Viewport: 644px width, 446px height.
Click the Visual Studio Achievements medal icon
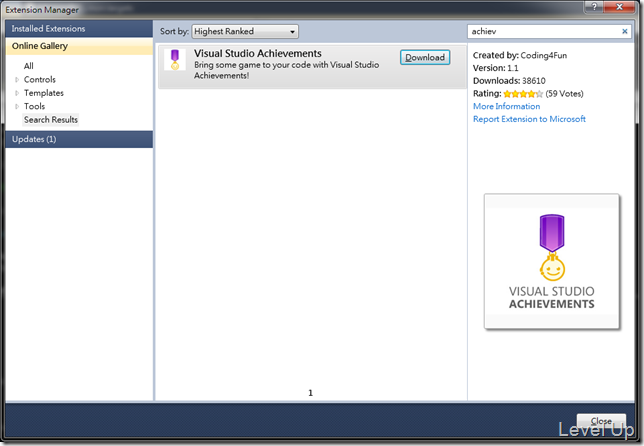click(175, 60)
